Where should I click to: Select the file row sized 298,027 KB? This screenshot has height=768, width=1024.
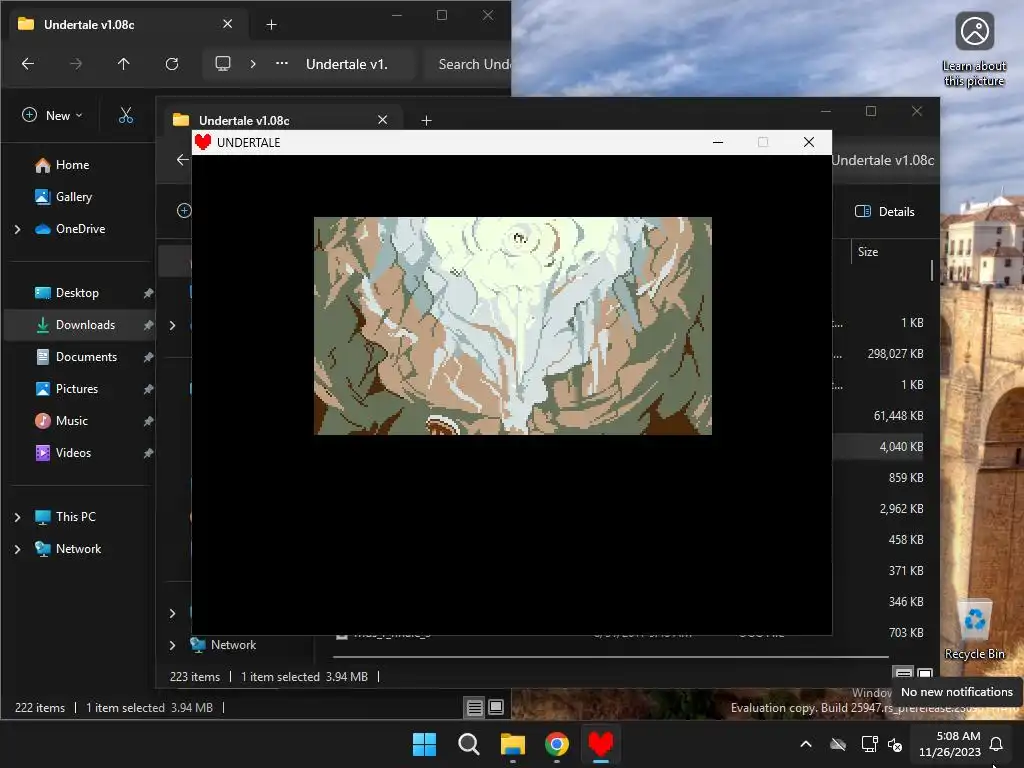click(x=895, y=354)
